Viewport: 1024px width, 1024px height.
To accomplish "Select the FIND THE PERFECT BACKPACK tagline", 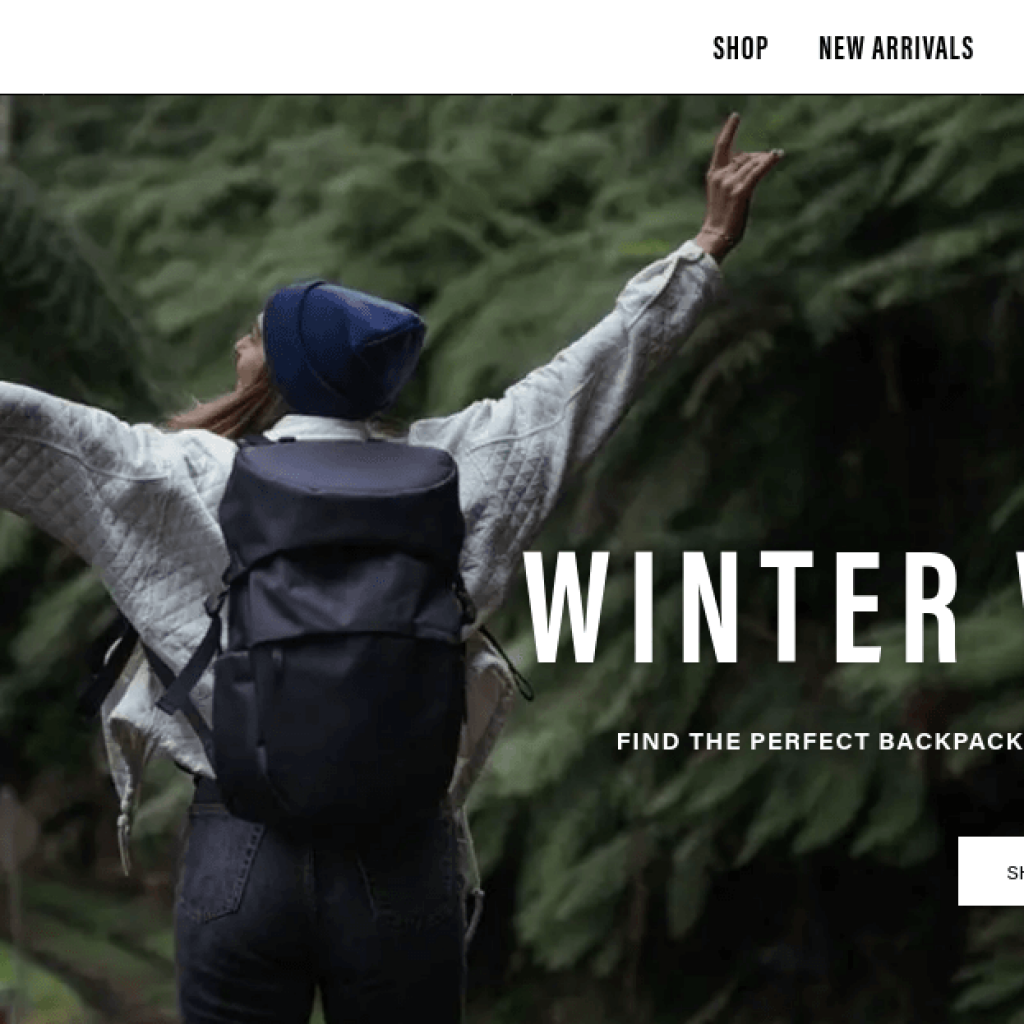I will coord(820,741).
